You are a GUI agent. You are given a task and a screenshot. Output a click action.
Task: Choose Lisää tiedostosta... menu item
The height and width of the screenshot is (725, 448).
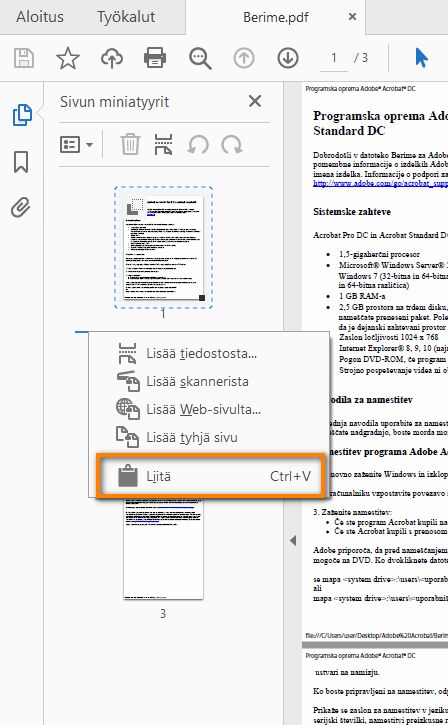pos(209,353)
